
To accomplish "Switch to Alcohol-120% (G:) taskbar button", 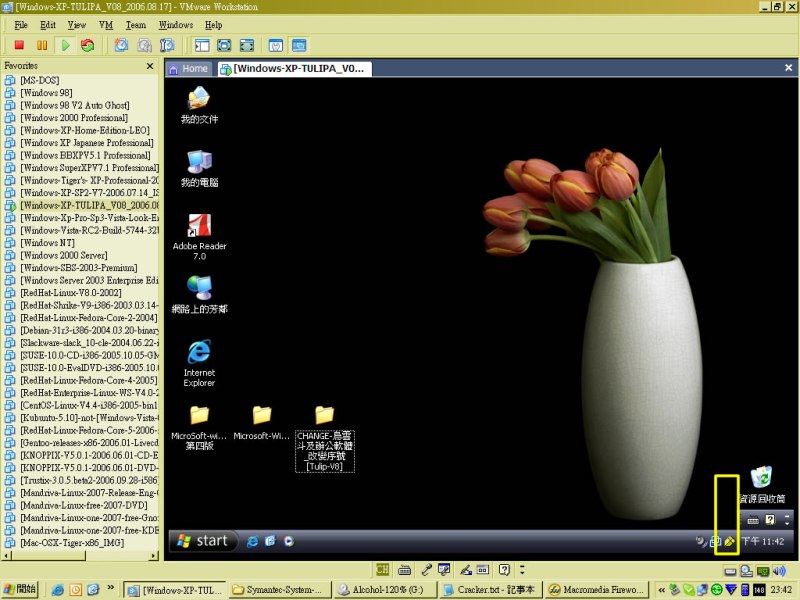I will 385,590.
